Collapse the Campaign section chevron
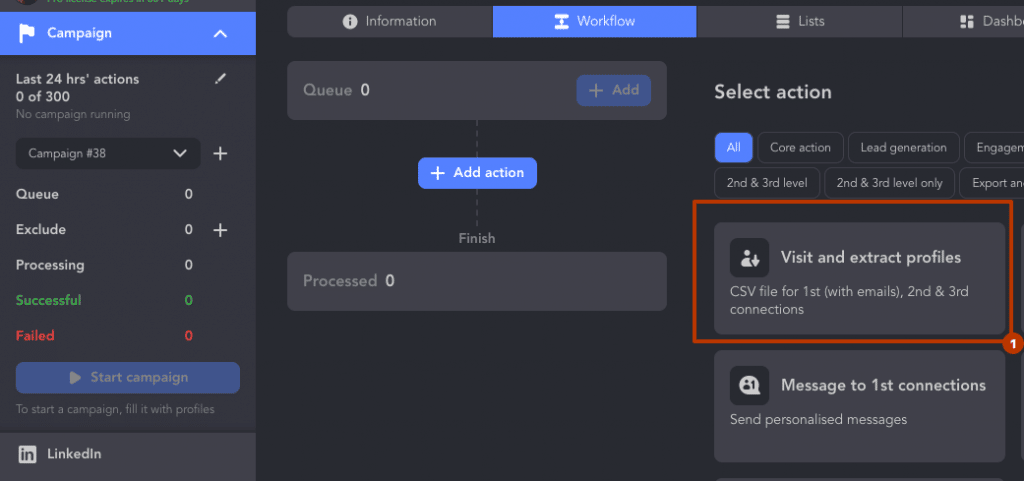 tap(221, 33)
